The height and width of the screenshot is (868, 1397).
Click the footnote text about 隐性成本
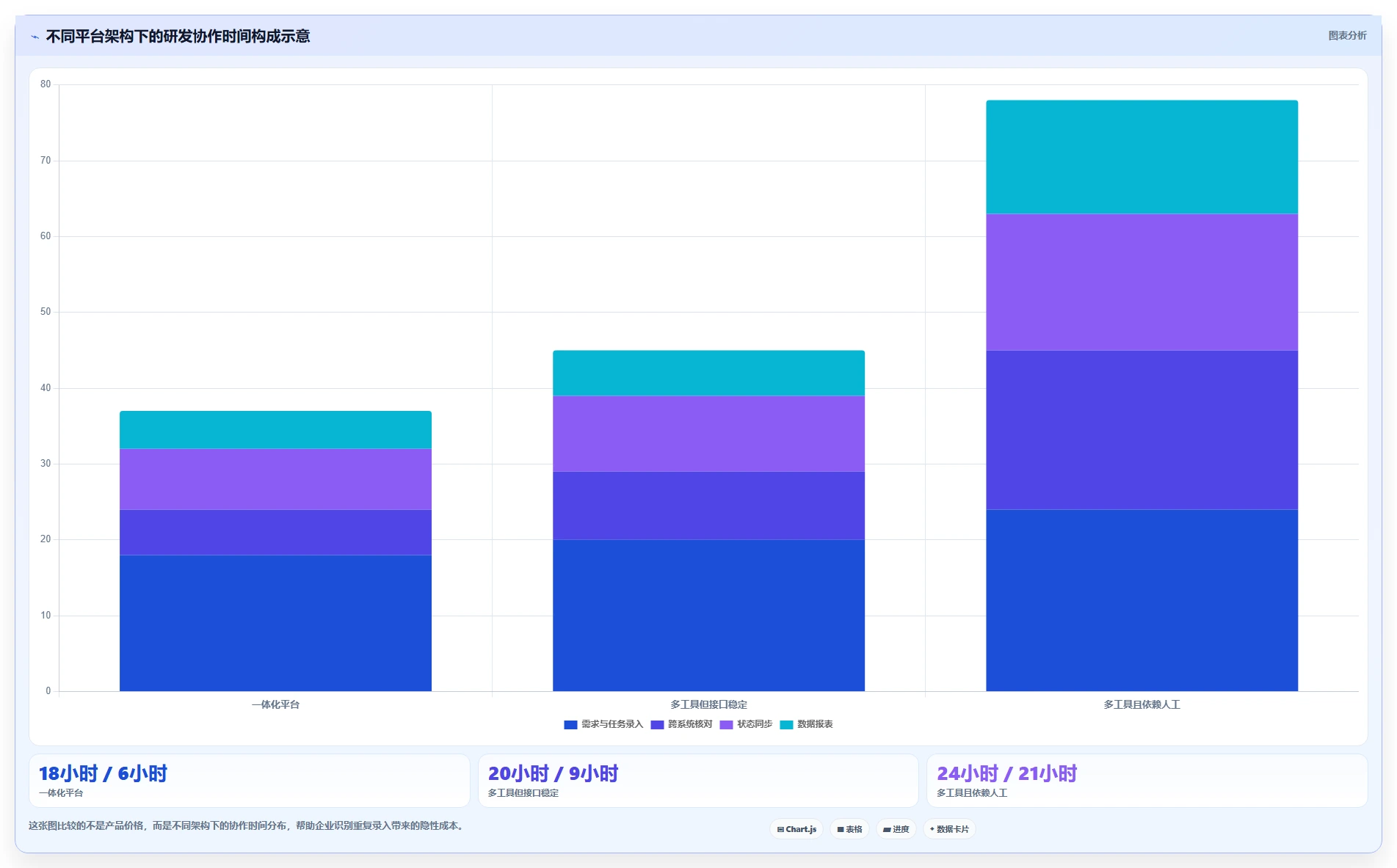(x=247, y=825)
